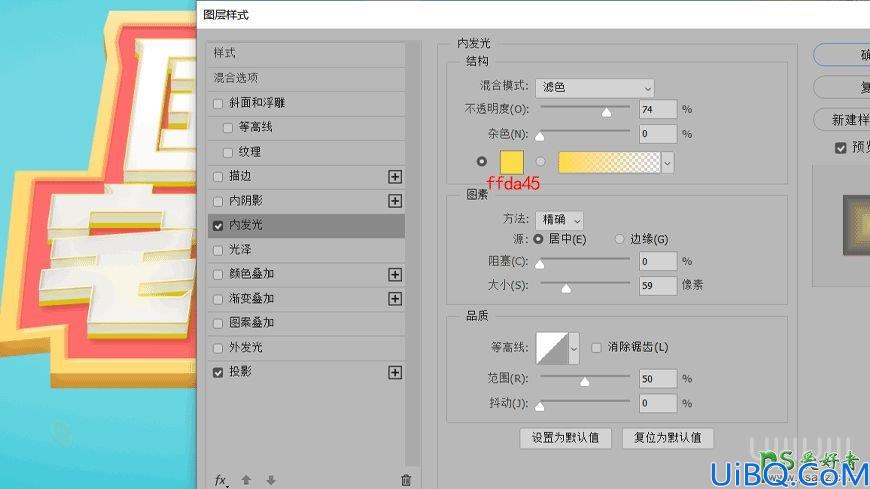Viewport: 870px width, 489px height.
Task: Click the 阻塞 value field
Action: pyautogui.click(x=658, y=261)
